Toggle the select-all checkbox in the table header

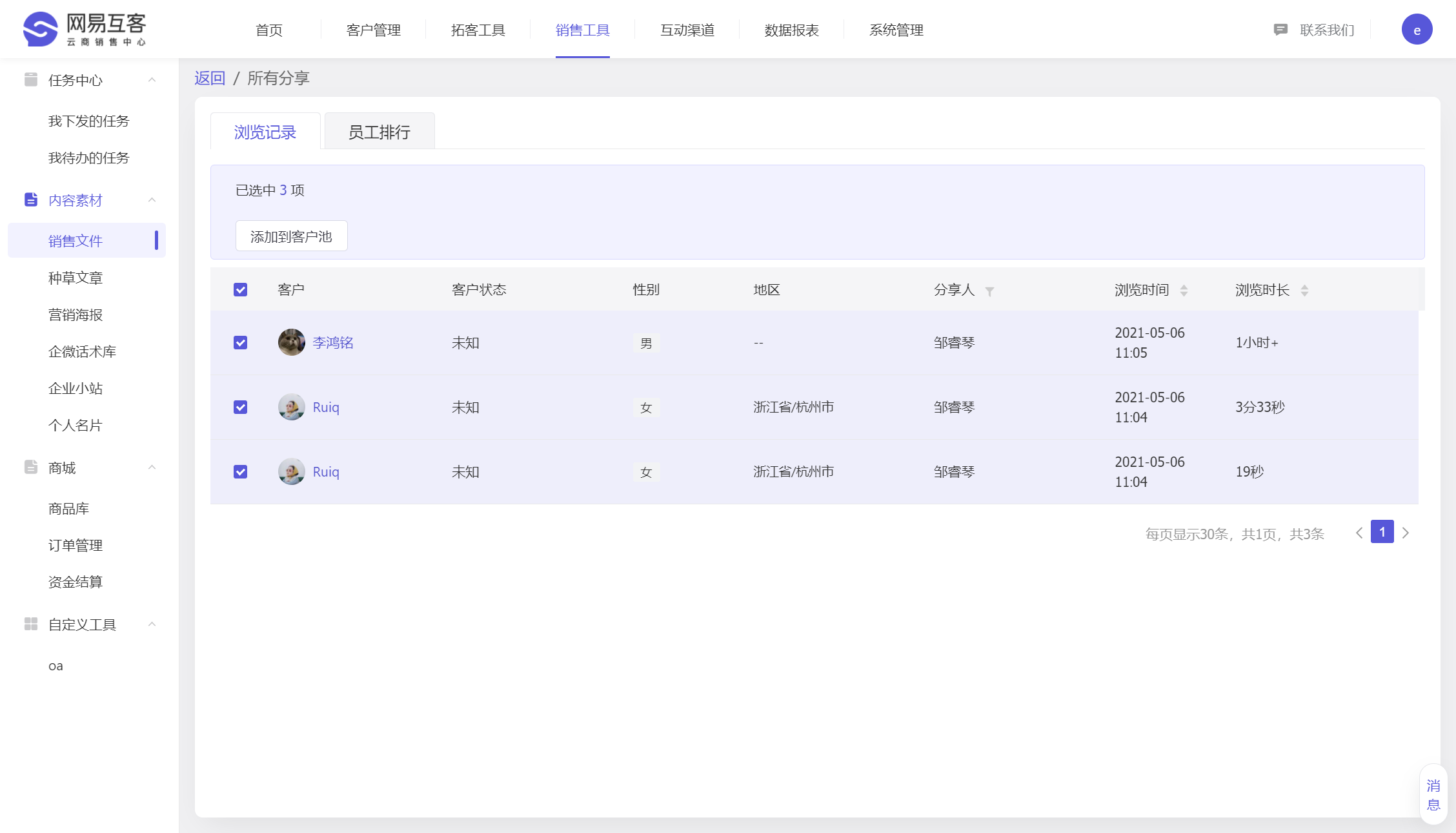pos(240,289)
